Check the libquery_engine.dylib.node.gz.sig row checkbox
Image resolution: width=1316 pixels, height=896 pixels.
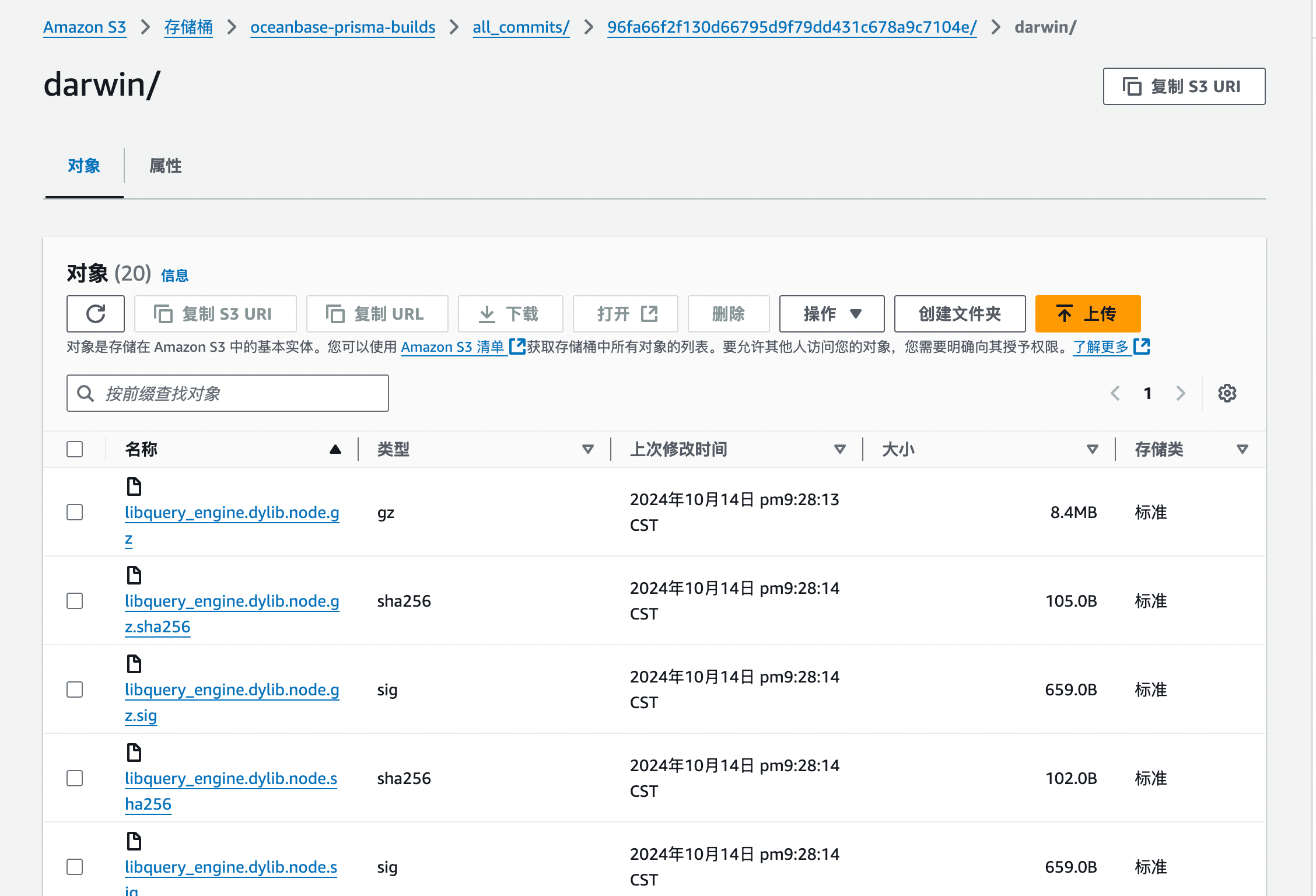pos(75,689)
